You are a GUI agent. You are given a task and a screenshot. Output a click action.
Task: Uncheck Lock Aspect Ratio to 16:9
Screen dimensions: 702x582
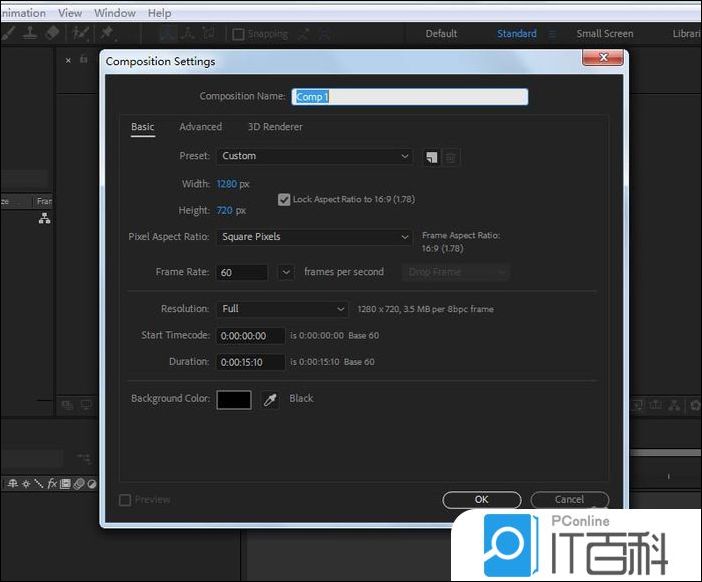284,199
